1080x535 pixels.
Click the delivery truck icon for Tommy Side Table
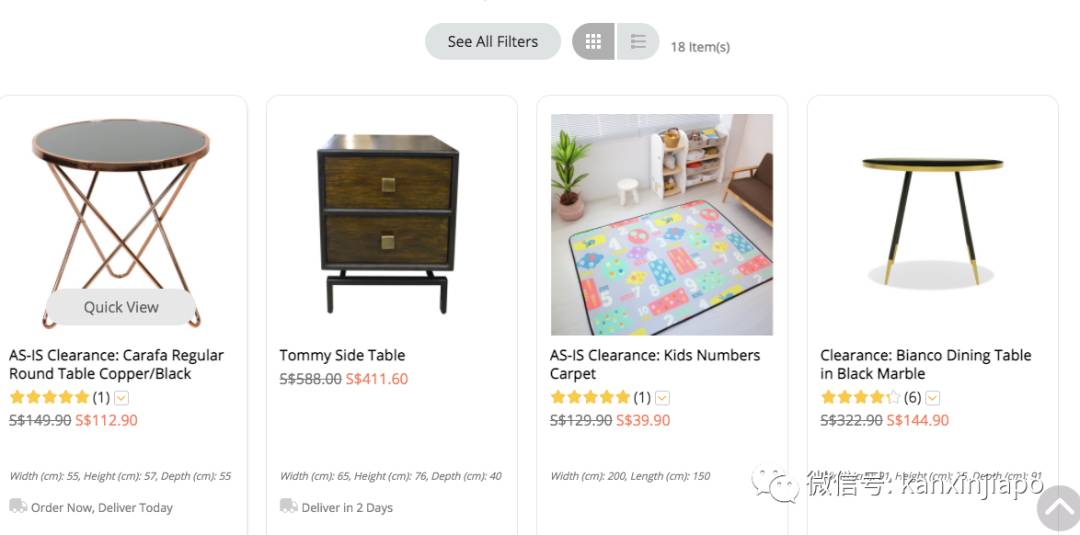click(288, 506)
